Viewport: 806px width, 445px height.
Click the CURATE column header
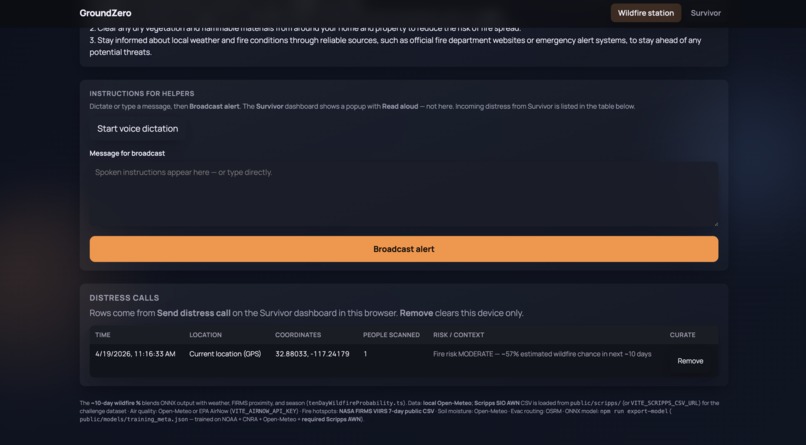point(682,335)
